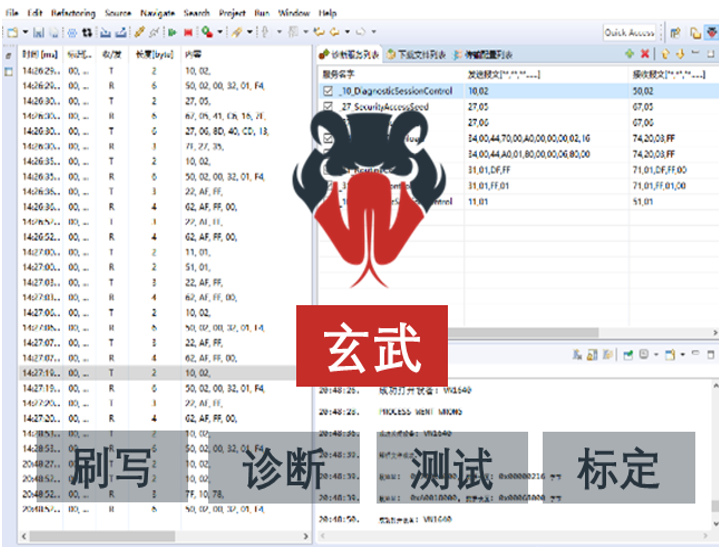Click the blue circular toolbar icon

click(x=72, y=32)
